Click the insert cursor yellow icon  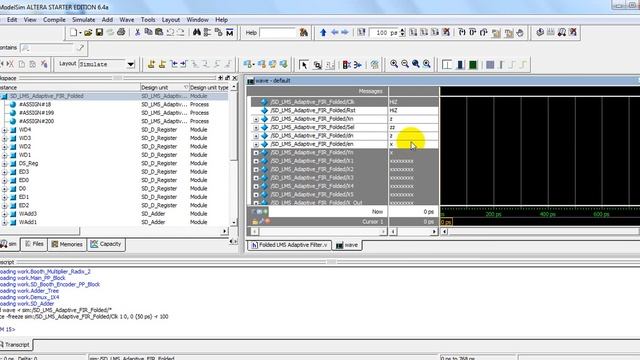(x=151, y=64)
